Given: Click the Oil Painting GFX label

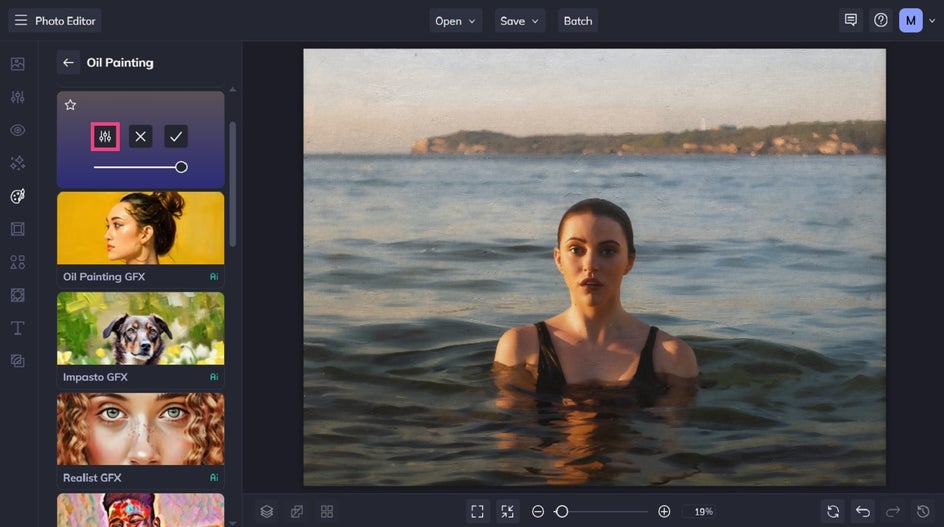Looking at the screenshot, I should coord(104,277).
